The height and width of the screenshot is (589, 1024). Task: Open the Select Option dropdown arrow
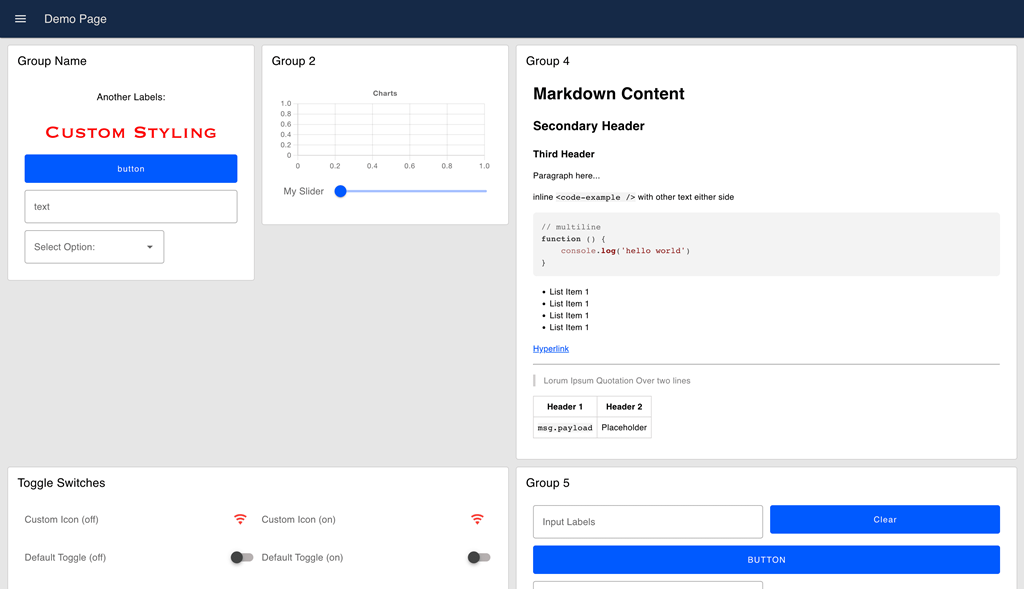point(151,246)
